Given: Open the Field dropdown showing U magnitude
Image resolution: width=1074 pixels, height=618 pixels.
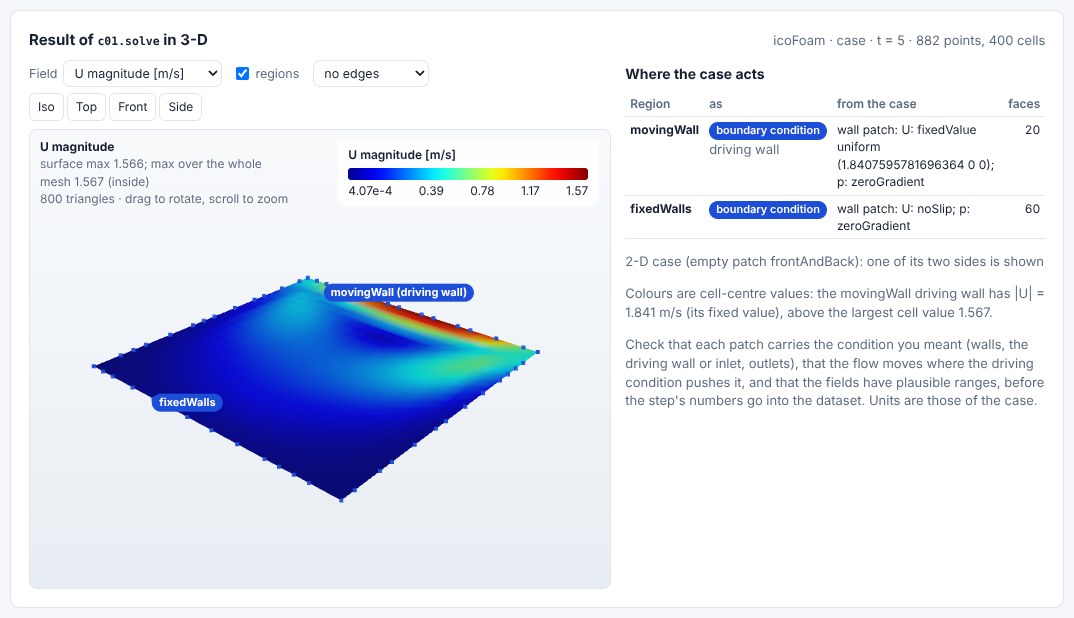Looking at the screenshot, I should point(142,73).
